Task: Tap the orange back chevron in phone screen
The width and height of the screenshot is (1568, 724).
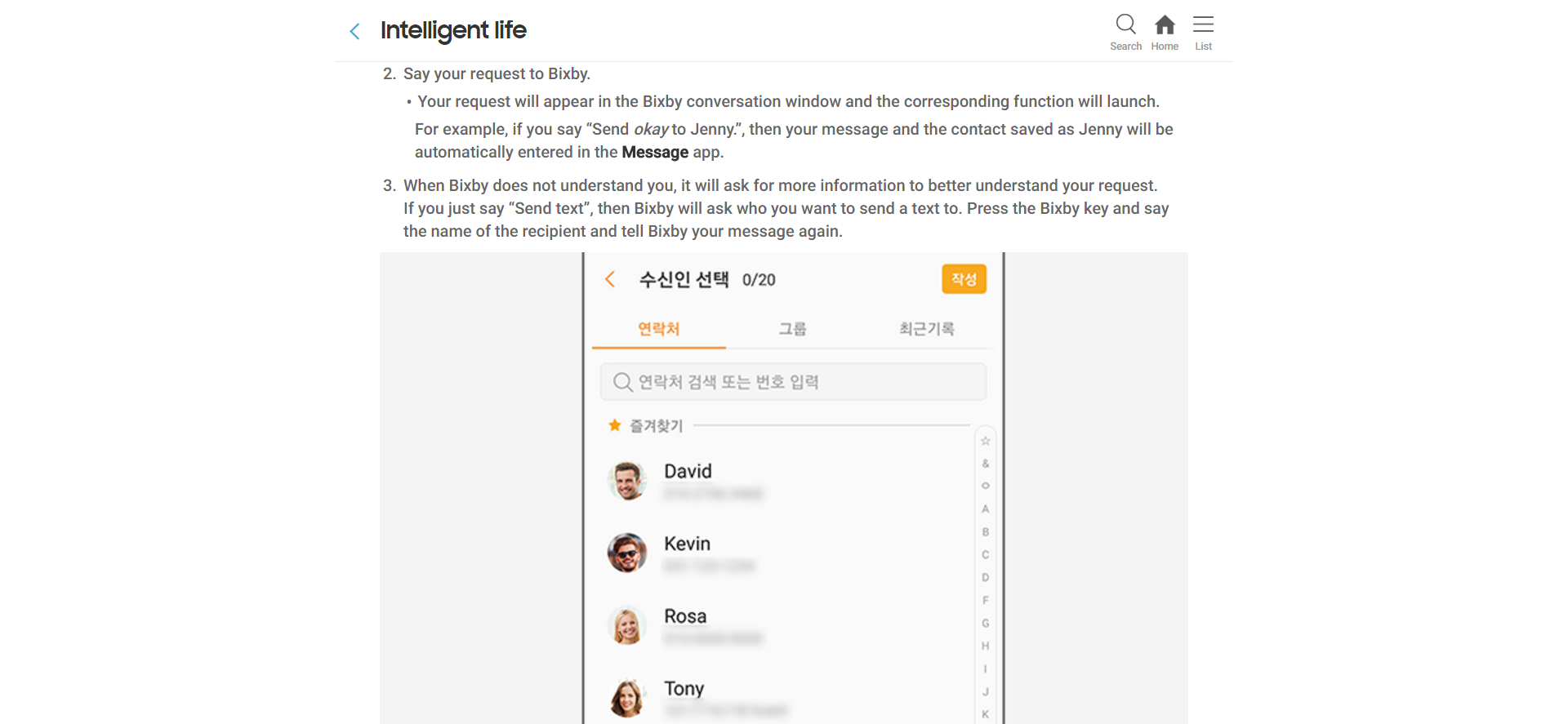Action: [x=609, y=279]
